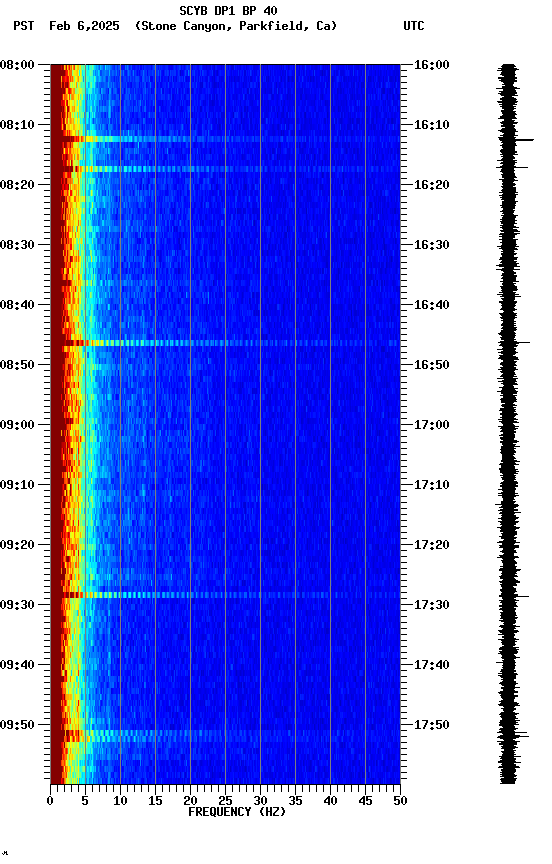The image size is (552, 864).
Task: Select the 08:40 PST time label
Action: pyautogui.click(x=17, y=305)
